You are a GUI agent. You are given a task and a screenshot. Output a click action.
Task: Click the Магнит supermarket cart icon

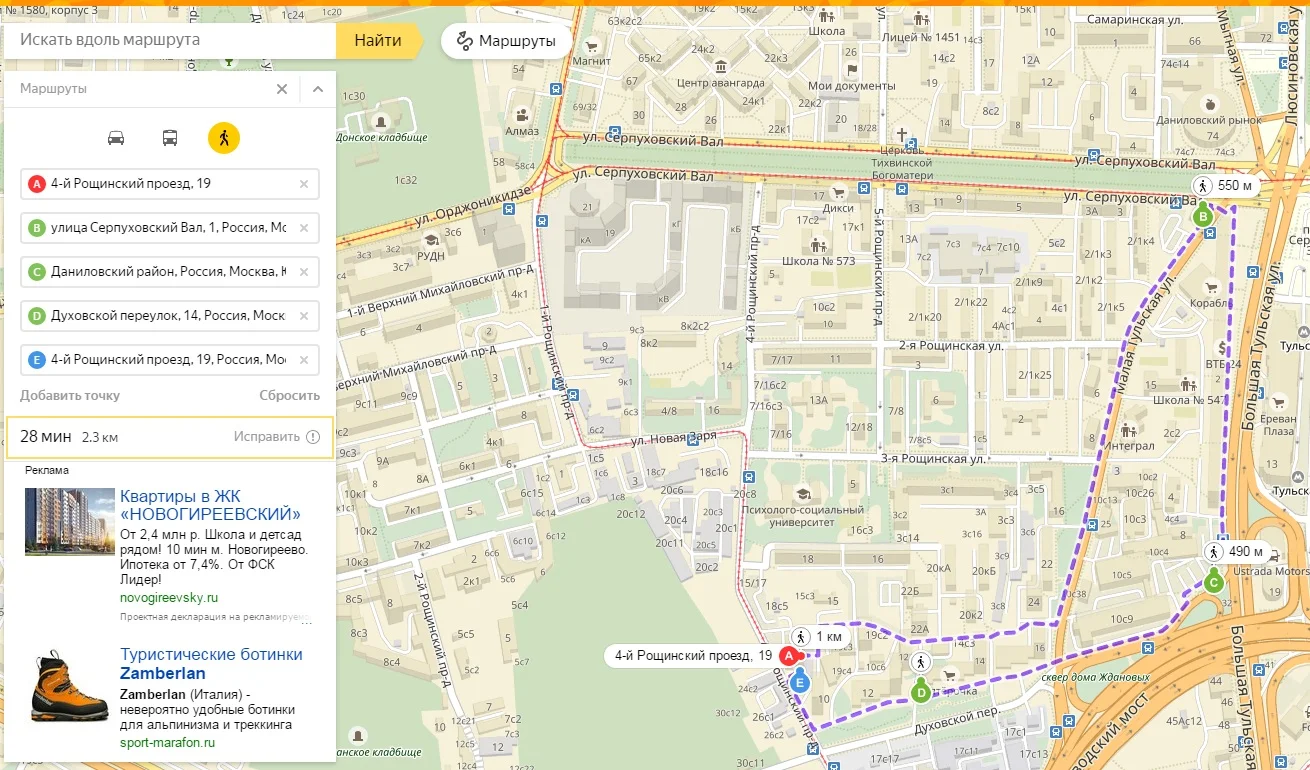pos(592,45)
